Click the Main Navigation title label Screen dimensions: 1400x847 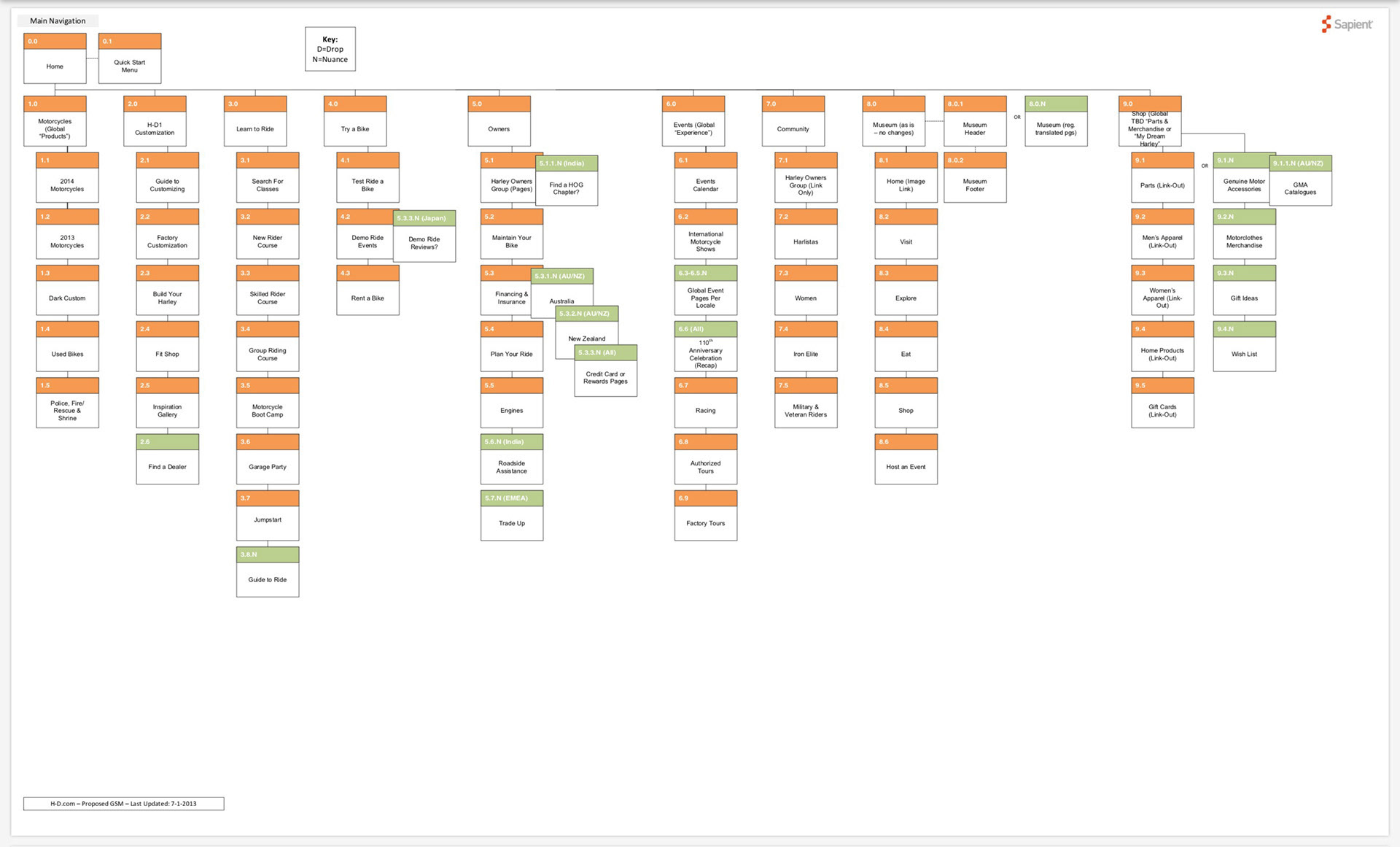[58, 21]
